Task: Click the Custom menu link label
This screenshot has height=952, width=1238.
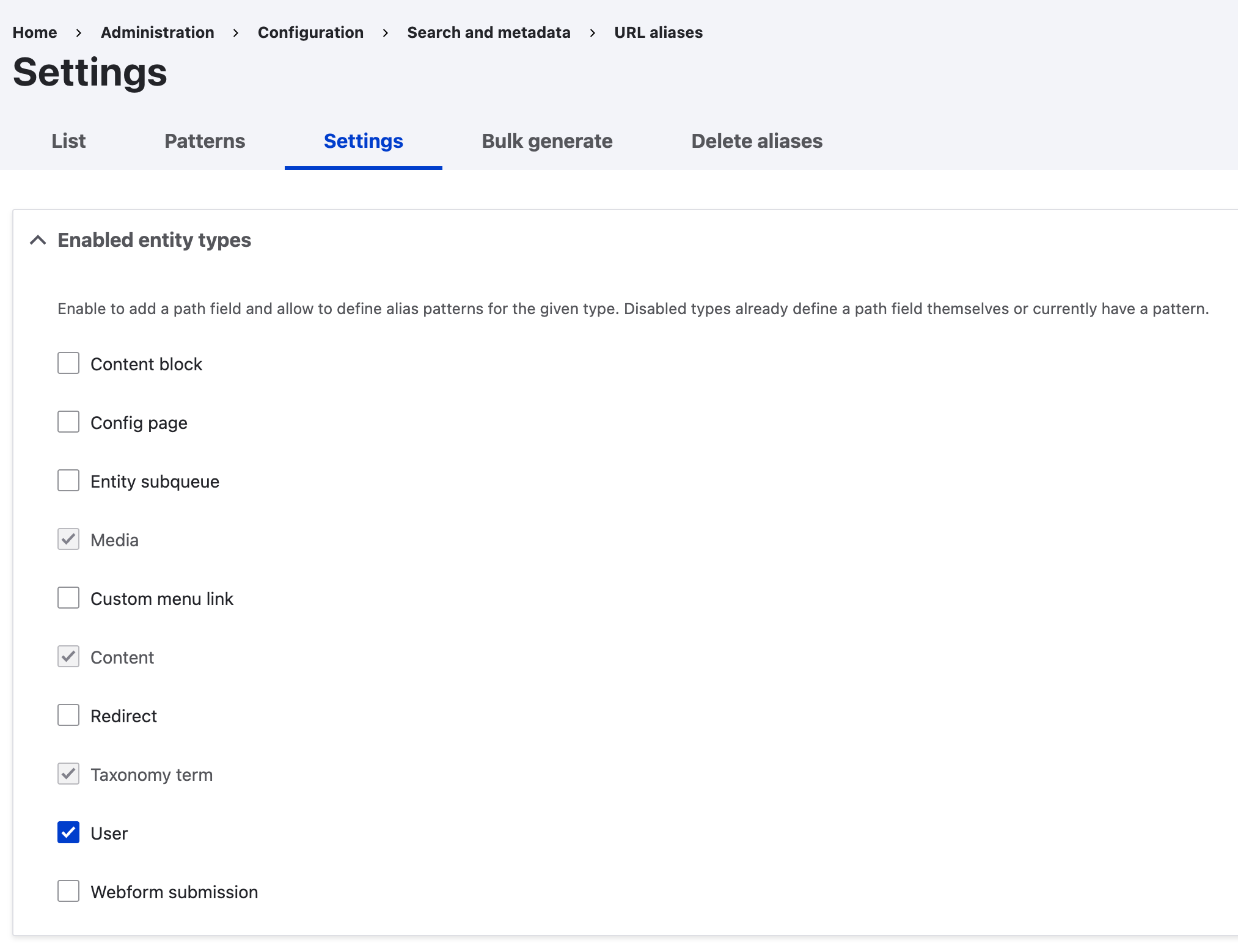Action: pyautogui.click(x=162, y=599)
